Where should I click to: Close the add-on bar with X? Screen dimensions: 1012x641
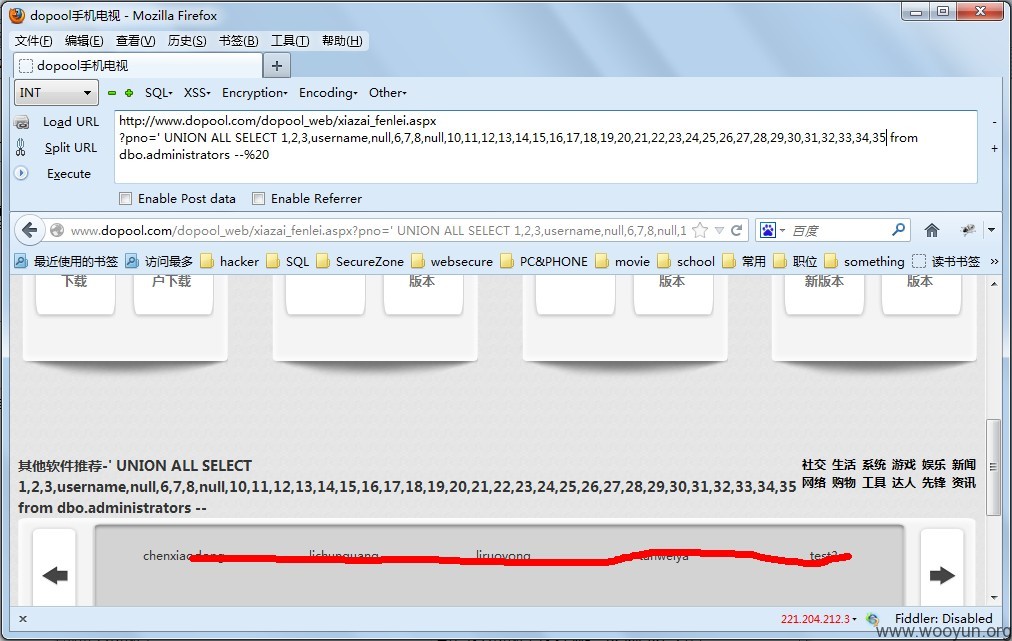pos(23,619)
